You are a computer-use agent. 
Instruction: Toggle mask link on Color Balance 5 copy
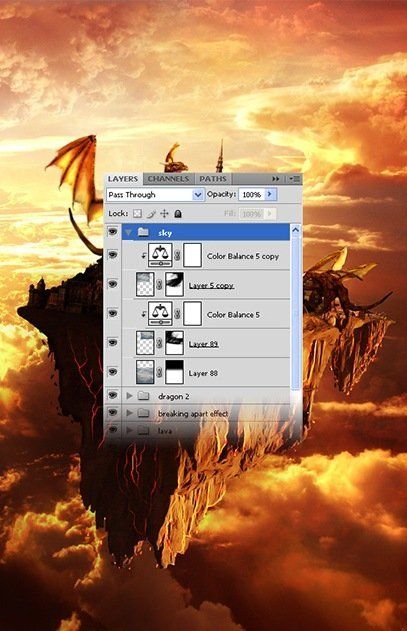click(x=178, y=256)
